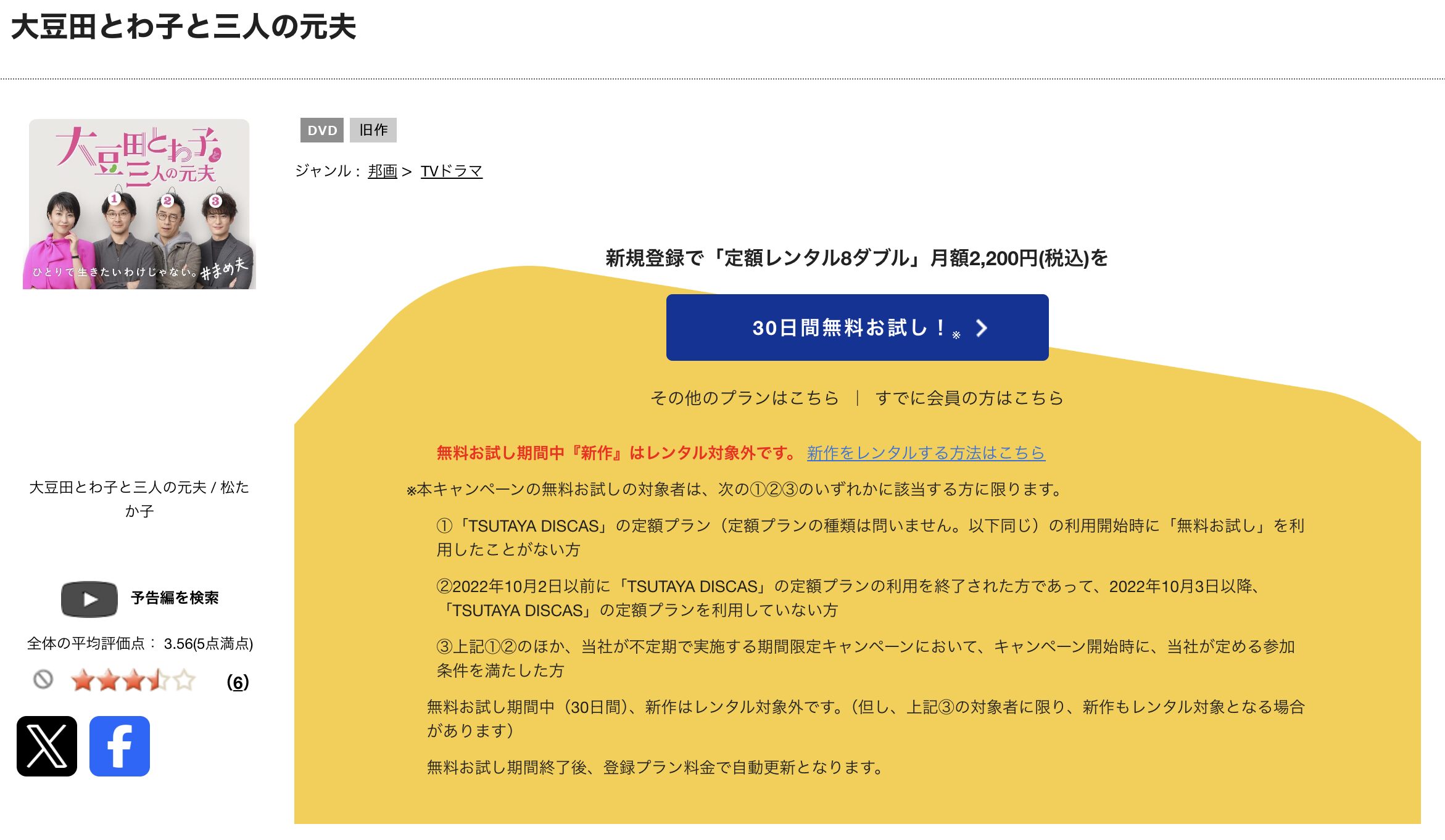Share on Facebook icon
The height and width of the screenshot is (840, 1445).
(120, 746)
